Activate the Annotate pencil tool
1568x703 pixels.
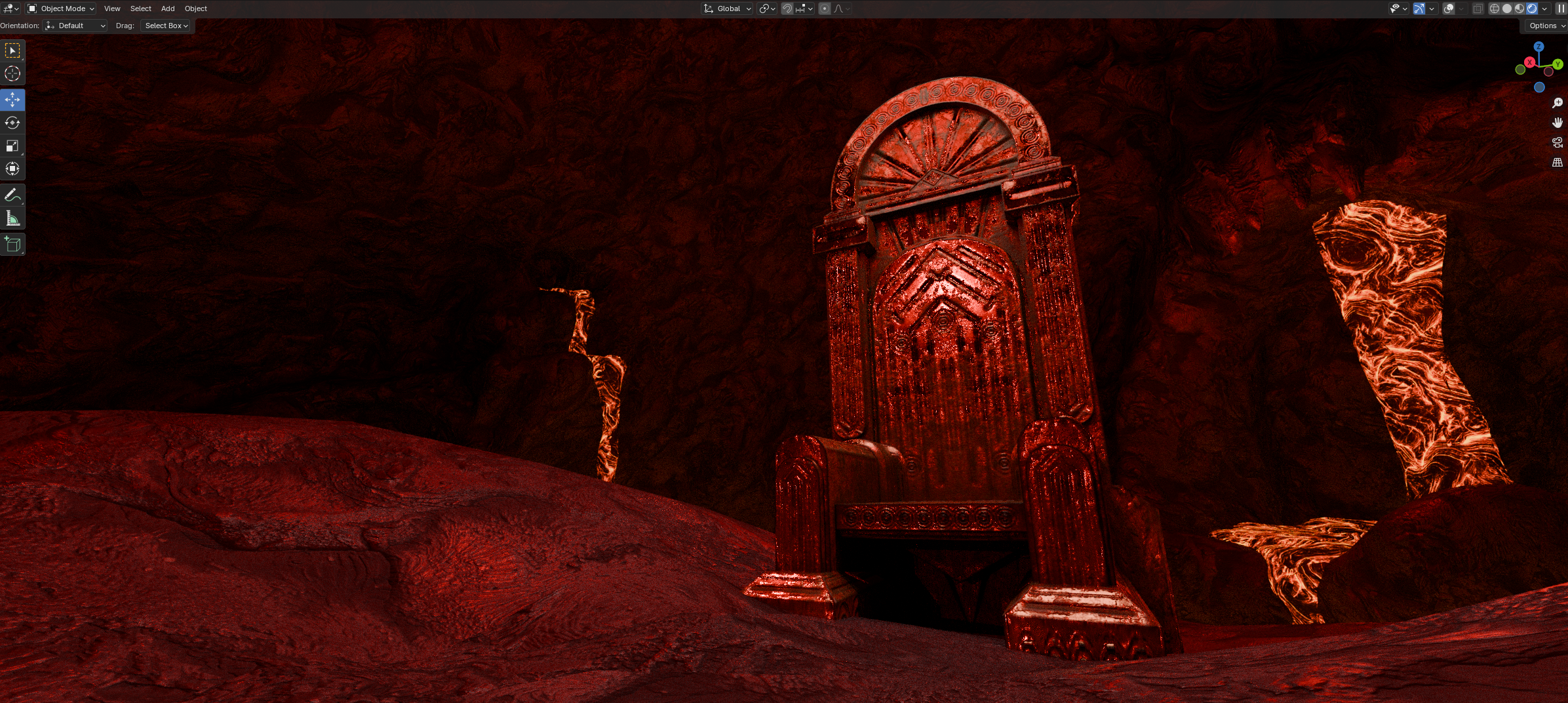click(12, 195)
